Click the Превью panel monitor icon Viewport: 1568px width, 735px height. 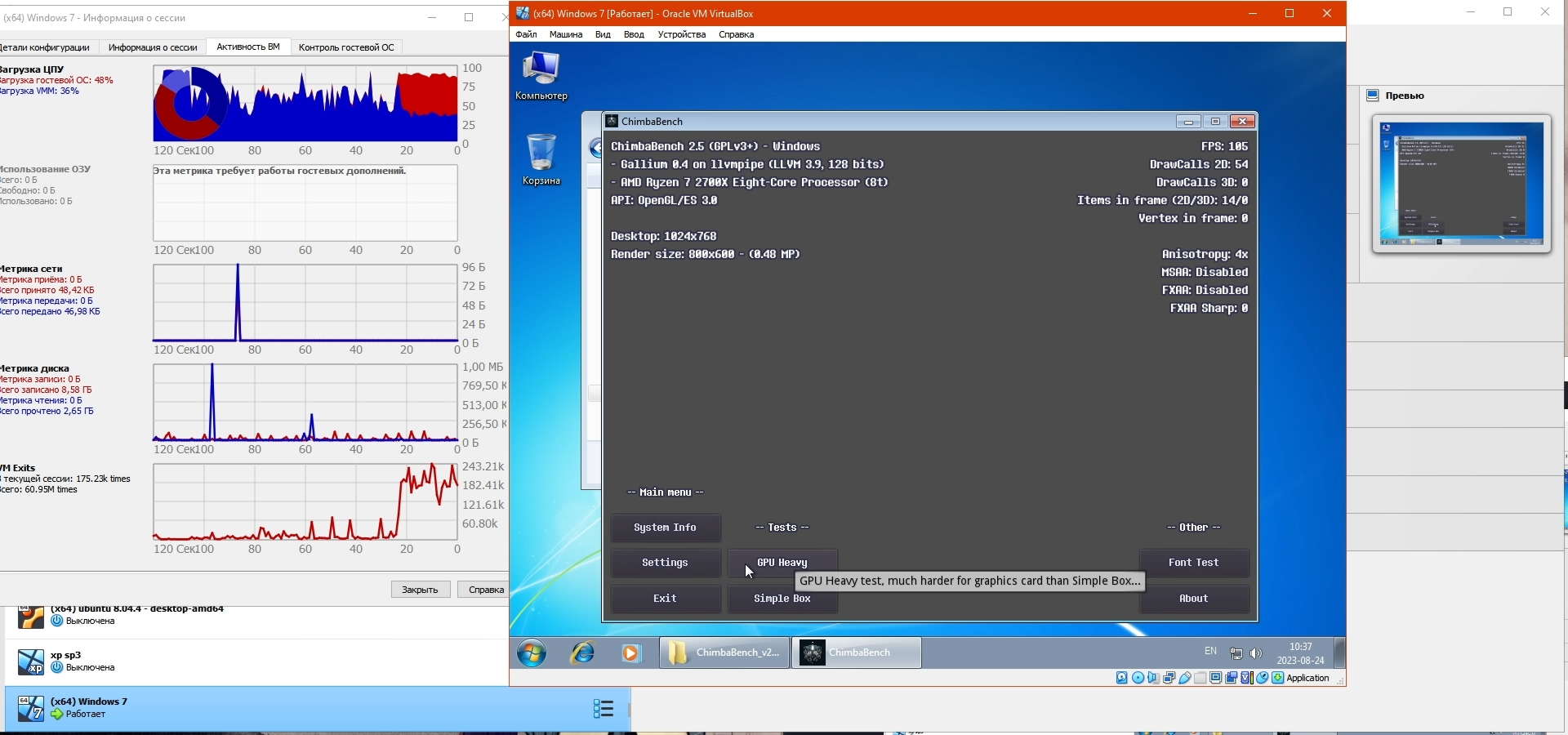1373,96
